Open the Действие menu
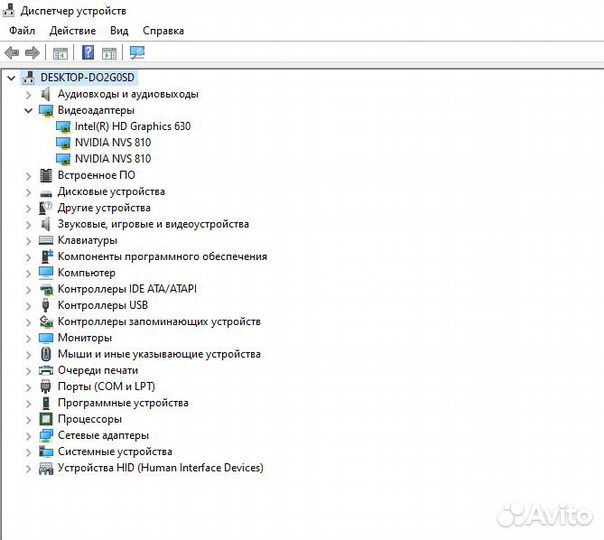604x540 pixels. coord(72,31)
